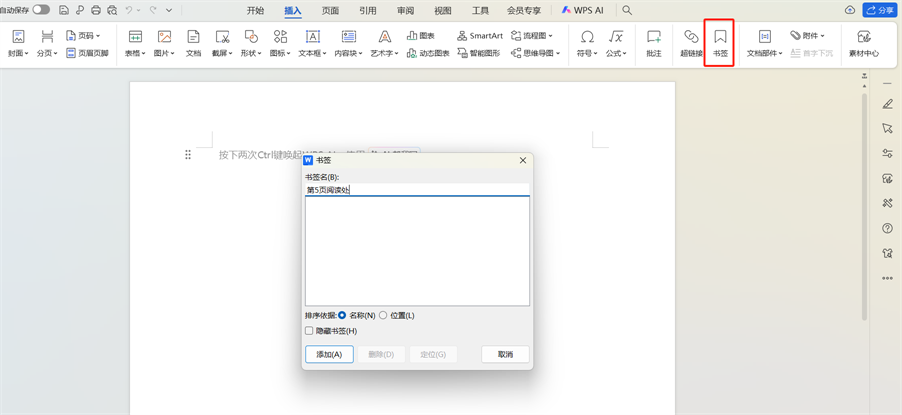
Task: Click the 书签 bookmark icon in ribbon
Action: tap(720, 42)
